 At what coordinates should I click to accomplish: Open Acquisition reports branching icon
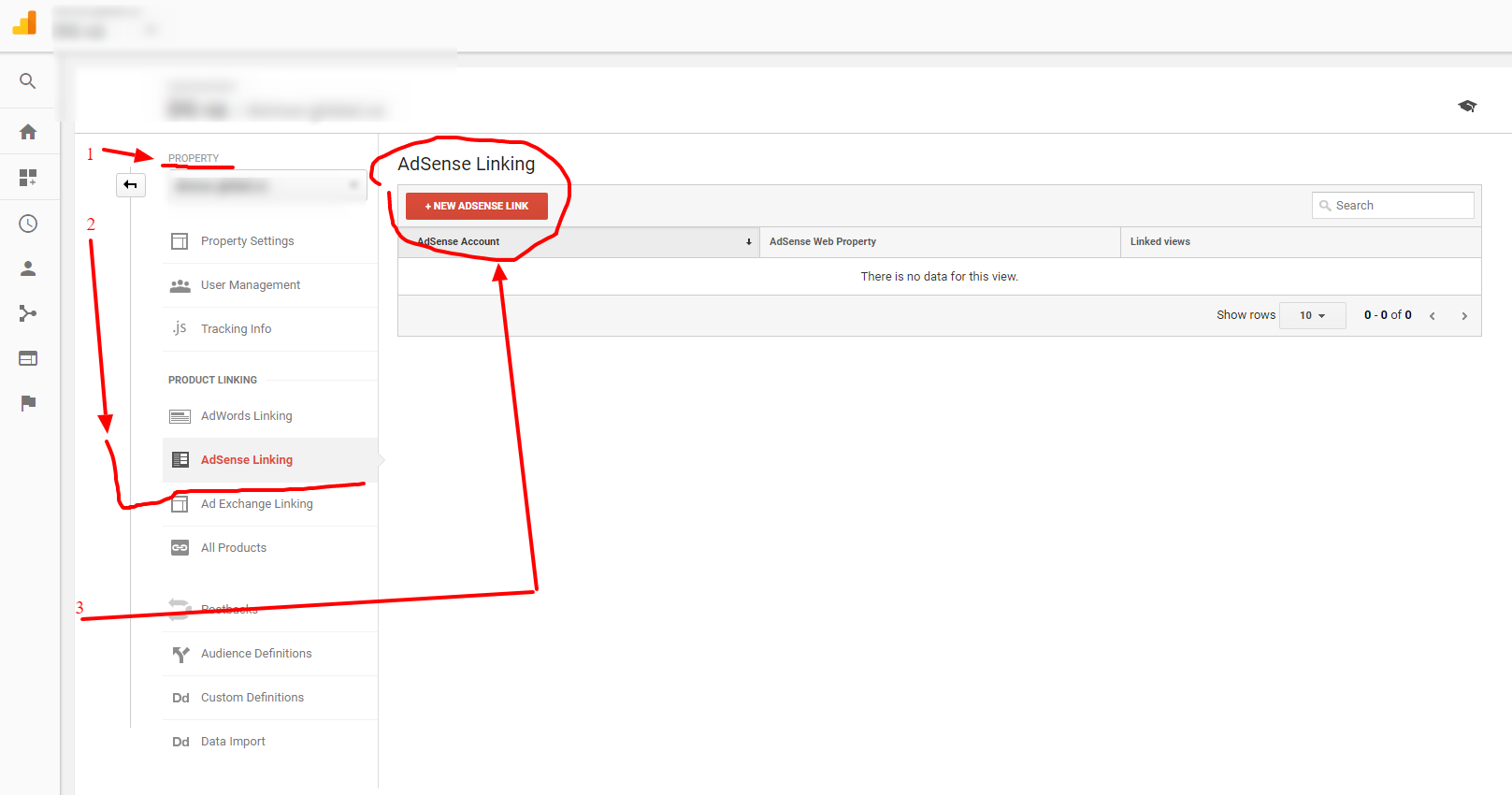(x=28, y=313)
